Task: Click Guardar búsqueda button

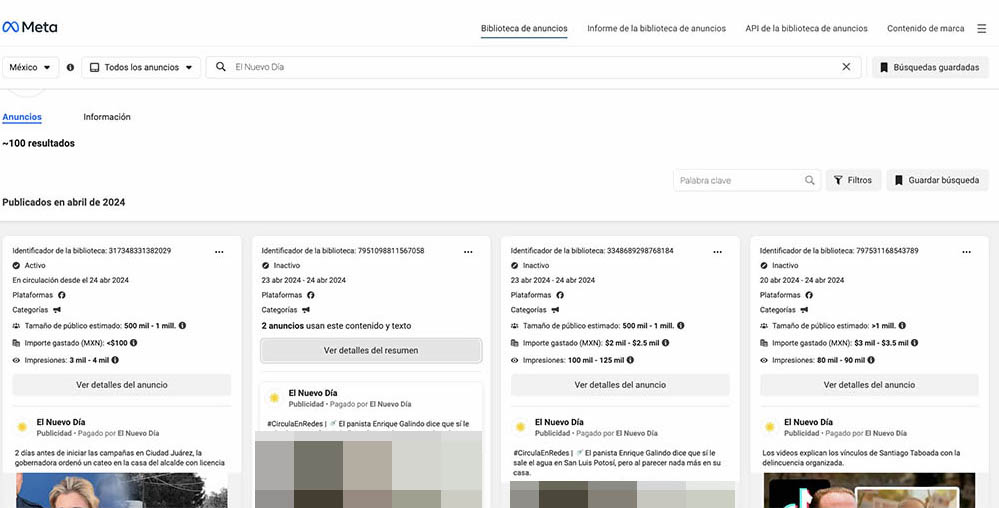Action: tap(937, 180)
